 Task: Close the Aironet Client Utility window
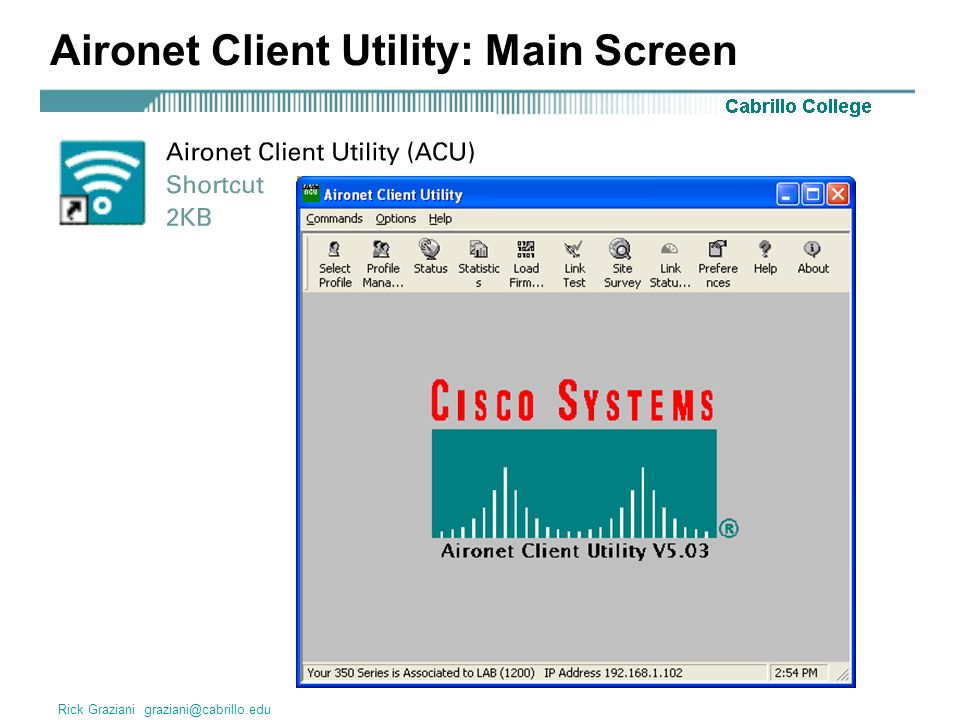click(838, 195)
